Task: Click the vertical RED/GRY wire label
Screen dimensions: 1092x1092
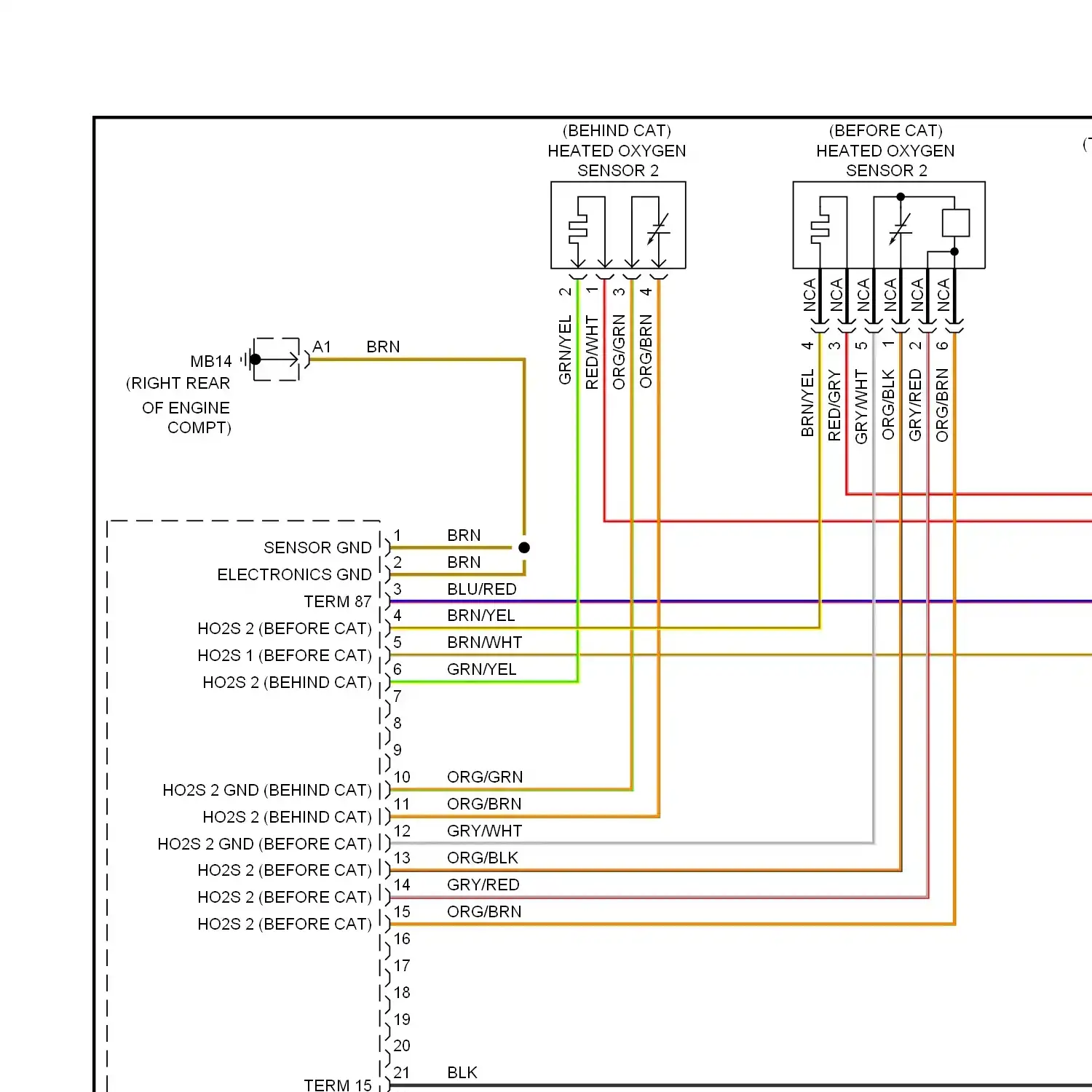Action: point(834,405)
